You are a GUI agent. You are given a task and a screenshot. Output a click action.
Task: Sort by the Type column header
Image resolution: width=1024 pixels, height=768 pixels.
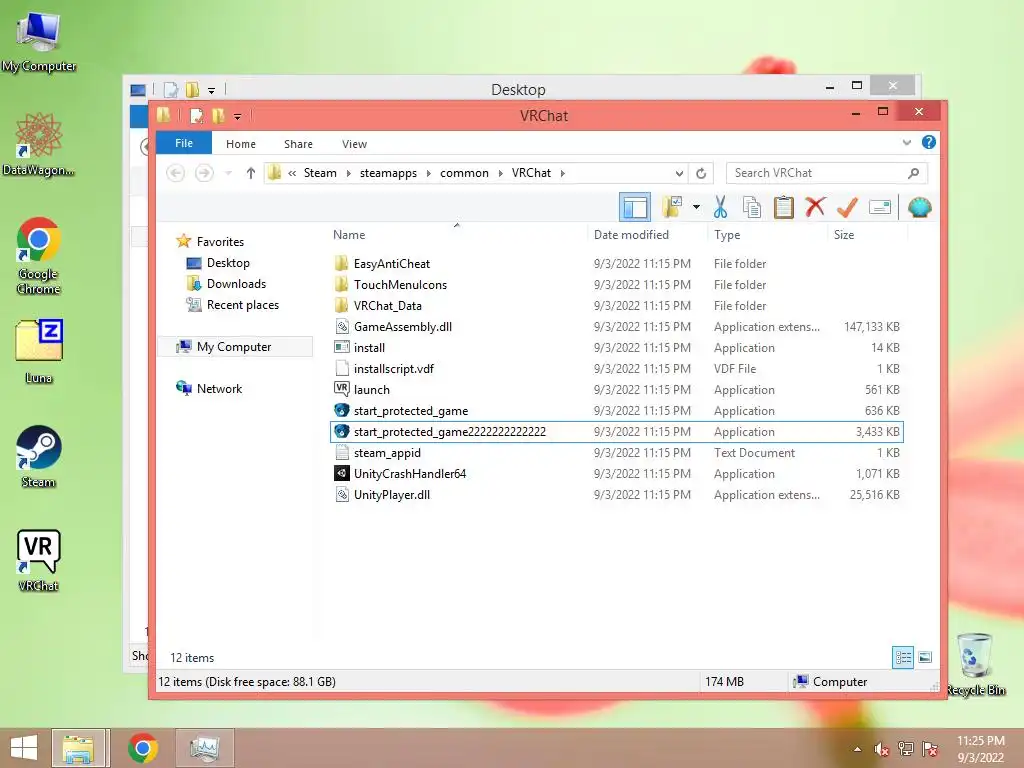[727, 234]
